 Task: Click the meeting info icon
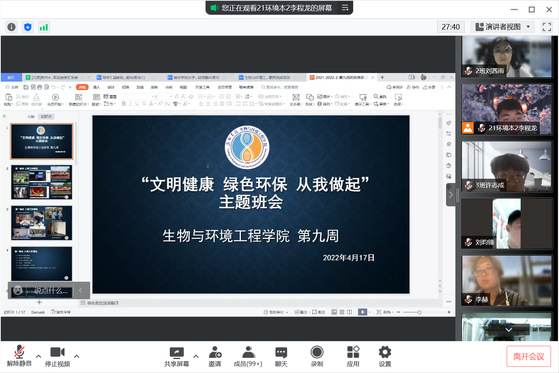click(11, 27)
